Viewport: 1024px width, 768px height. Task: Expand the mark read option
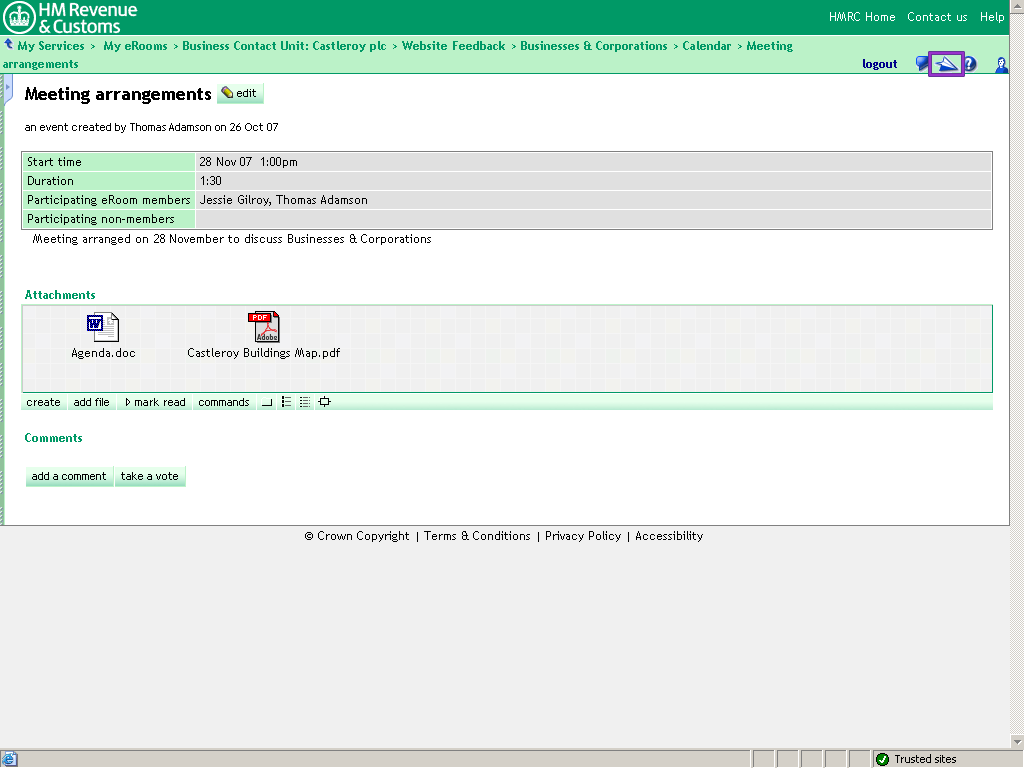click(155, 402)
